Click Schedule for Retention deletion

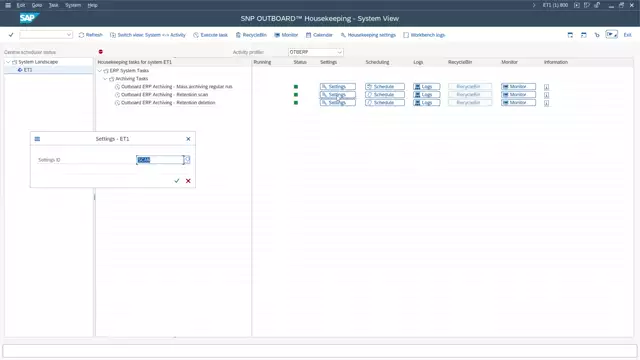[385, 103]
